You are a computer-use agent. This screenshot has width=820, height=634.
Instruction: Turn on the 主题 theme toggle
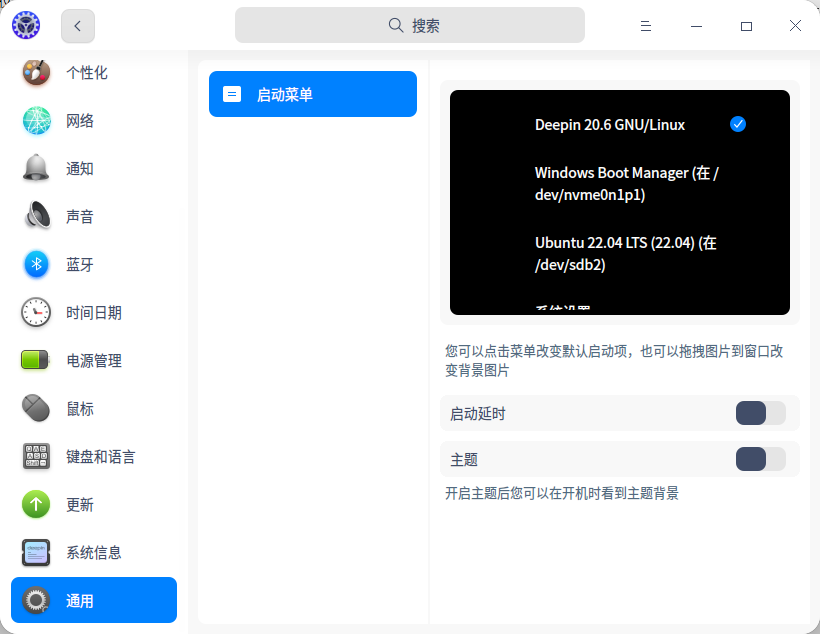click(760, 459)
